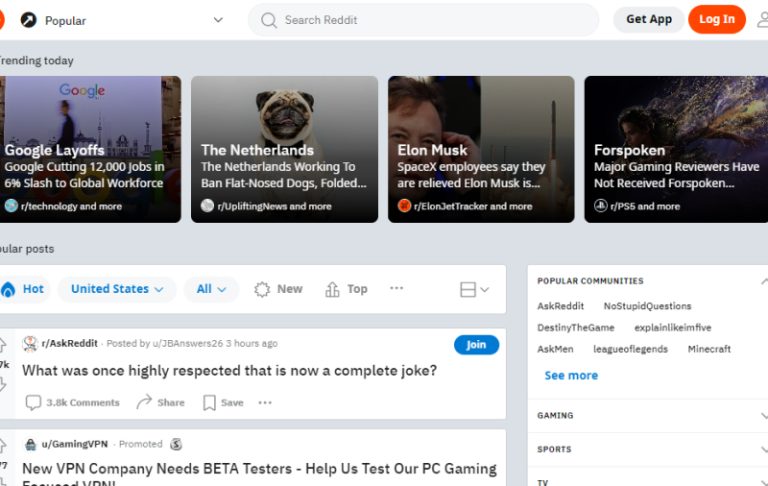Open the Forspoken trending card
The width and height of the screenshot is (768, 486).
[676, 149]
